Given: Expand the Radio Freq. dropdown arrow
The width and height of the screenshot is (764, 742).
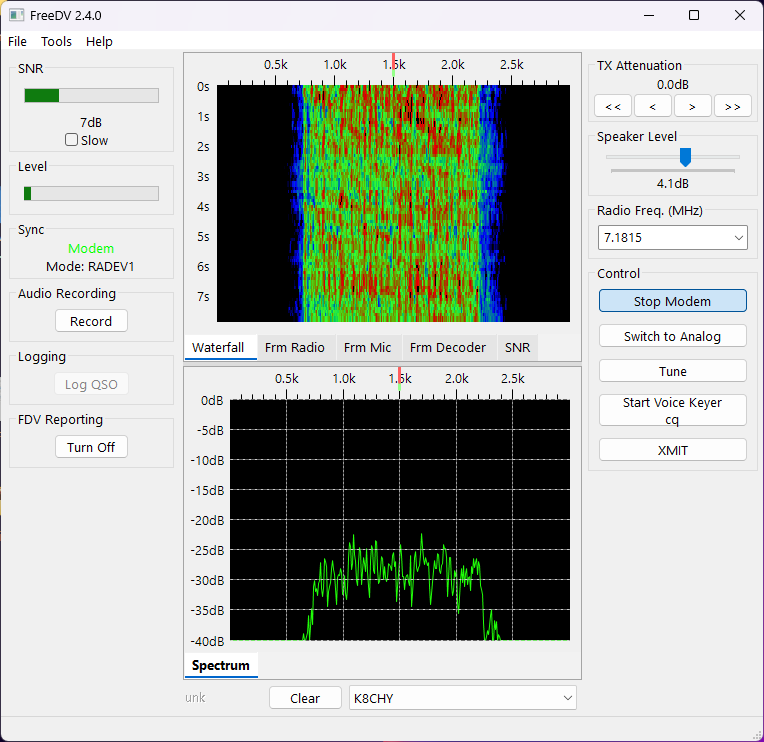Looking at the screenshot, I should click(738, 238).
